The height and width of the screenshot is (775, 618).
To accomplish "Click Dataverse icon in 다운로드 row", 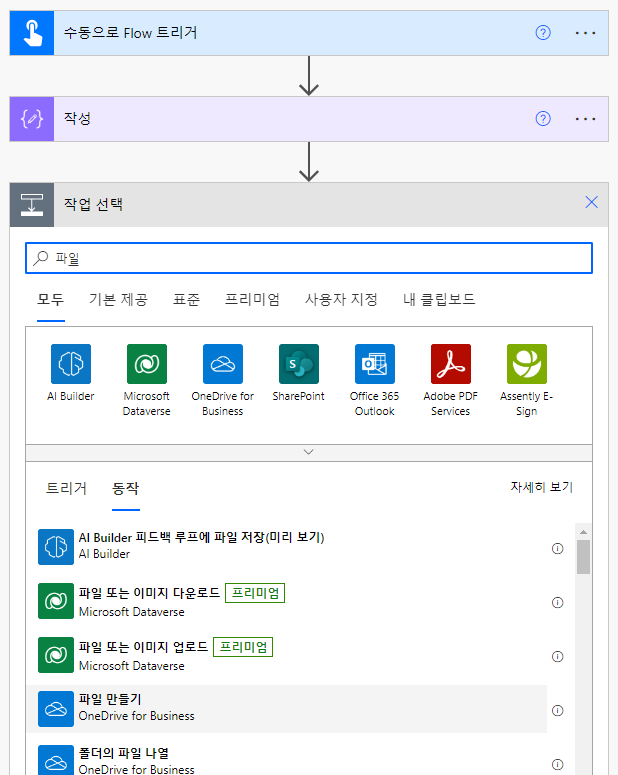I will (56, 601).
